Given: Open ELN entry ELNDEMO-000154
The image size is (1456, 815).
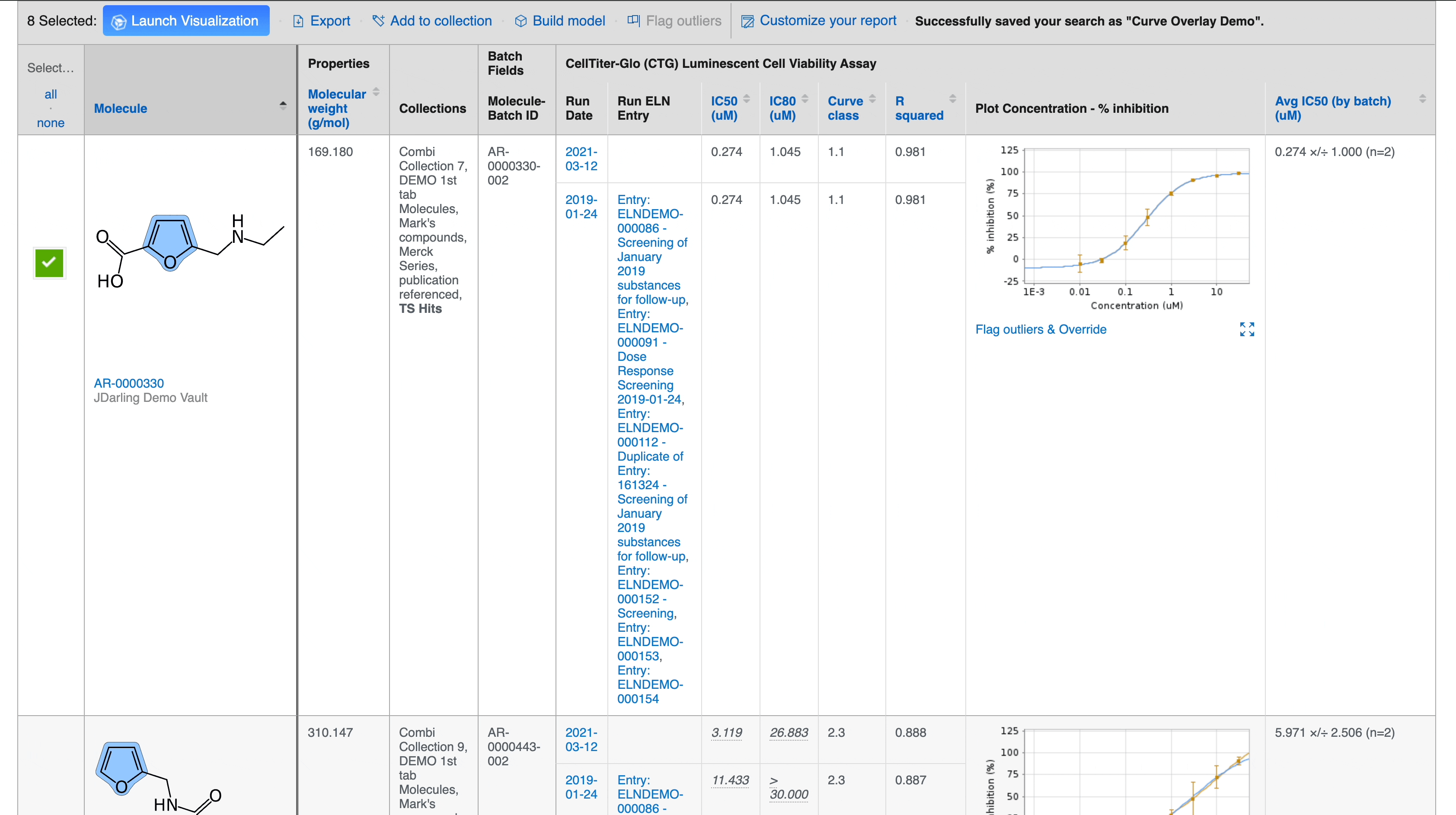Looking at the screenshot, I should (650, 684).
